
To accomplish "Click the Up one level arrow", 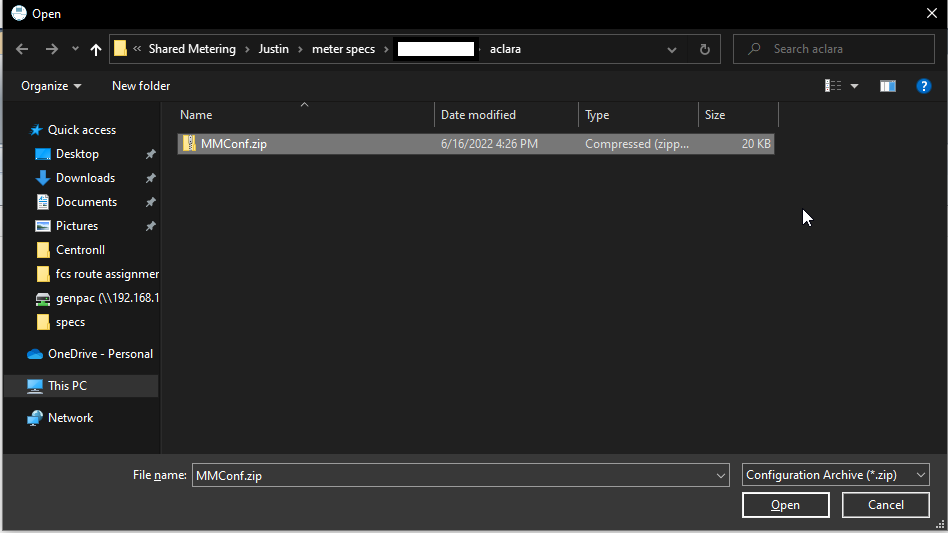I will point(96,49).
